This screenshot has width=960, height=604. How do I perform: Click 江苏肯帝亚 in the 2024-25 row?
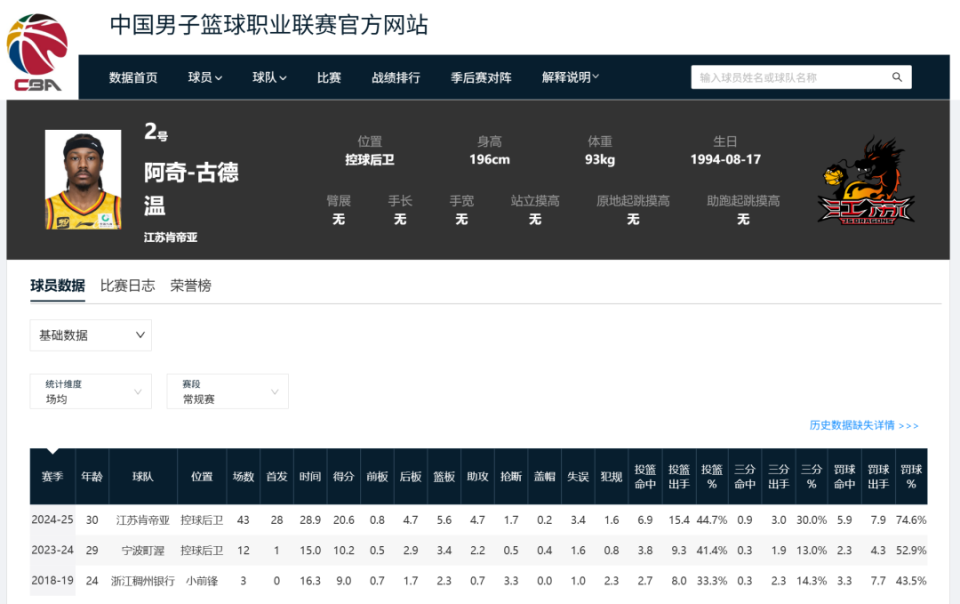point(144,519)
